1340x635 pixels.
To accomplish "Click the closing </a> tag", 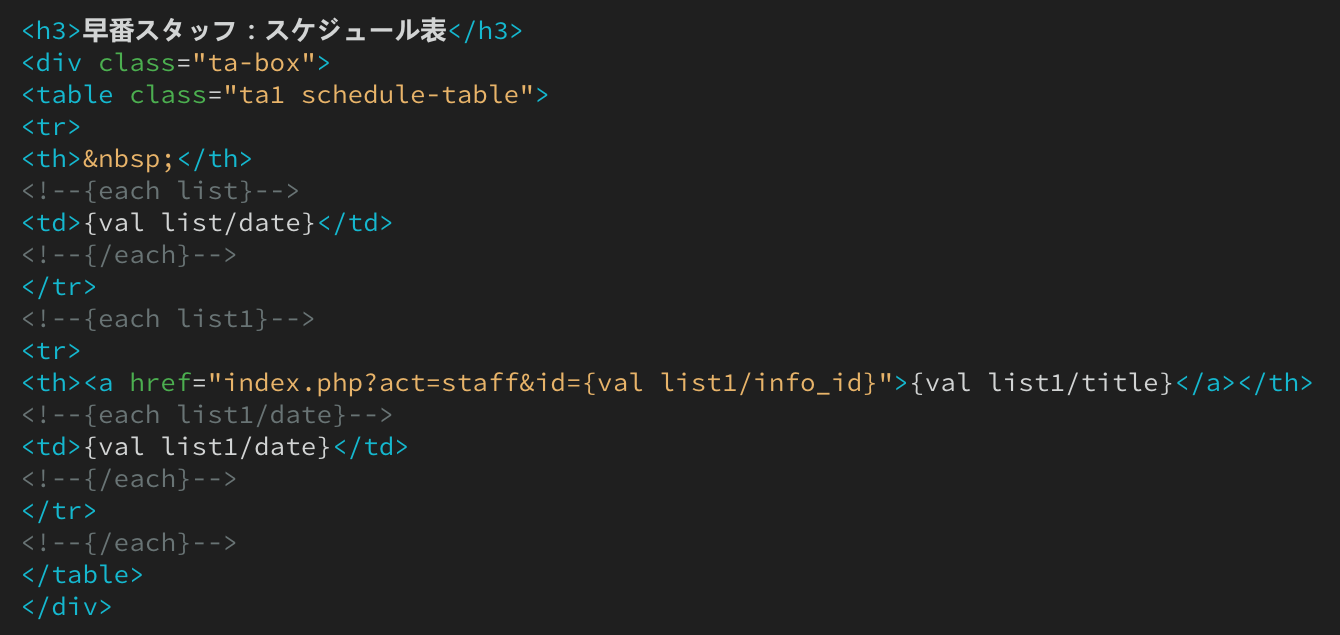I will pyautogui.click(x=1203, y=383).
